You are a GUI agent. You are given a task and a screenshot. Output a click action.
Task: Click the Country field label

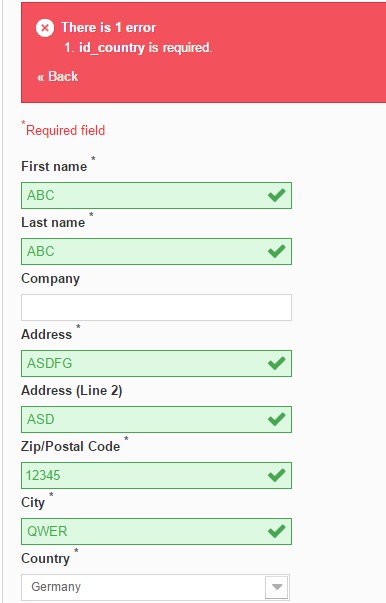pos(45,558)
